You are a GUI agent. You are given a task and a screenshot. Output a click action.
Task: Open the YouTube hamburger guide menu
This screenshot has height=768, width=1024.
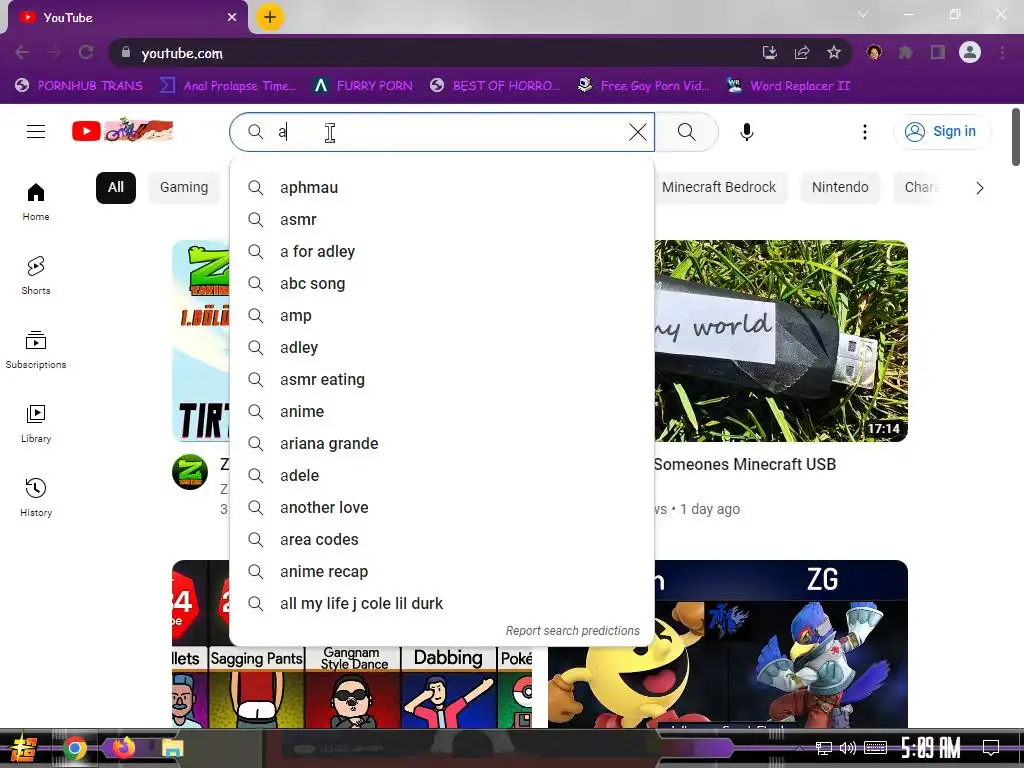[36, 132]
